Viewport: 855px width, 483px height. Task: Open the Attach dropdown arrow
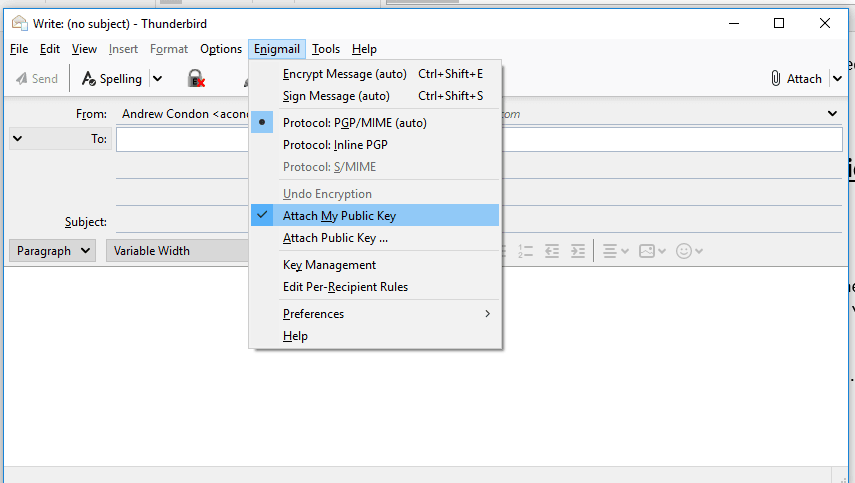[x=838, y=79]
